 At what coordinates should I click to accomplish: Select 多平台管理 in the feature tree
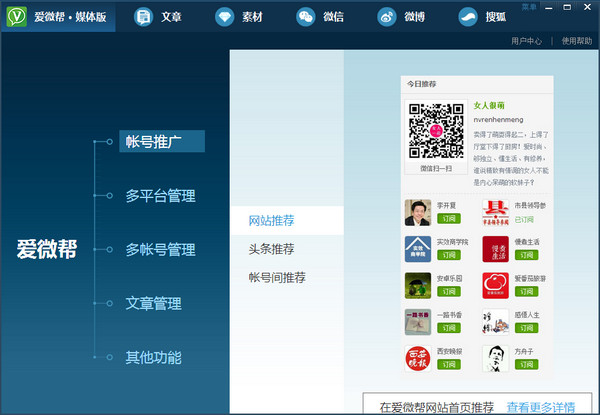pos(160,195)
